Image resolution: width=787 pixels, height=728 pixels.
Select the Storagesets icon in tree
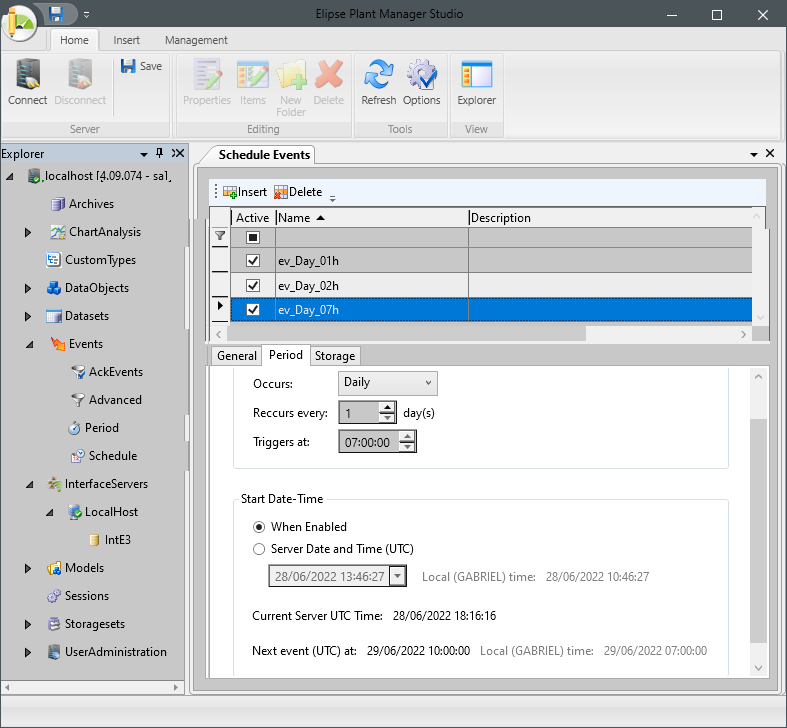pyautogui.click(x=54, y=624)
